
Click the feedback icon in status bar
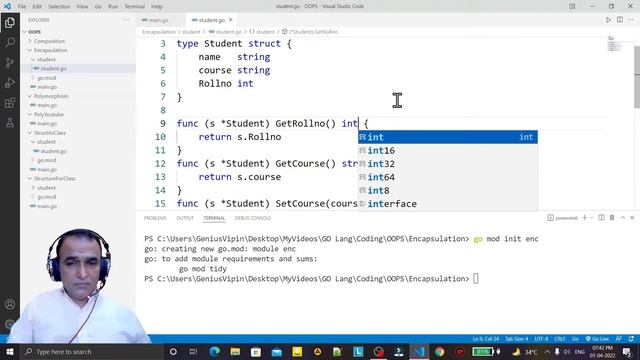(619, 339)
